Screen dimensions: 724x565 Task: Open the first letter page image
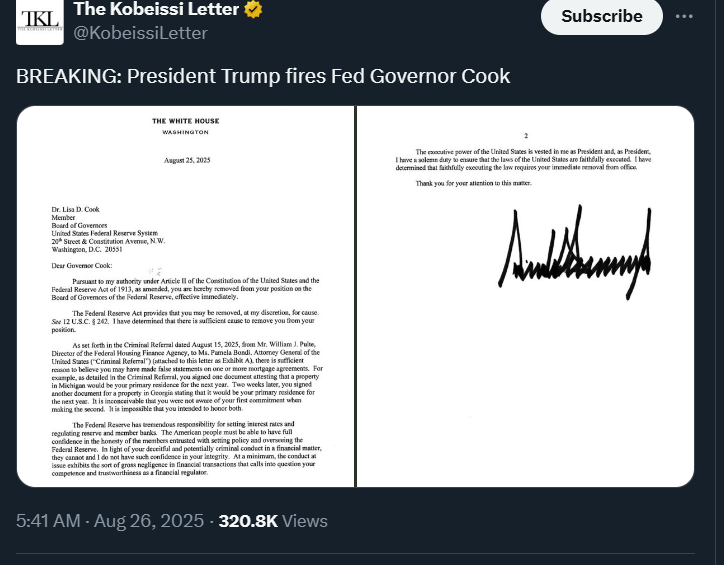(186, 296)
